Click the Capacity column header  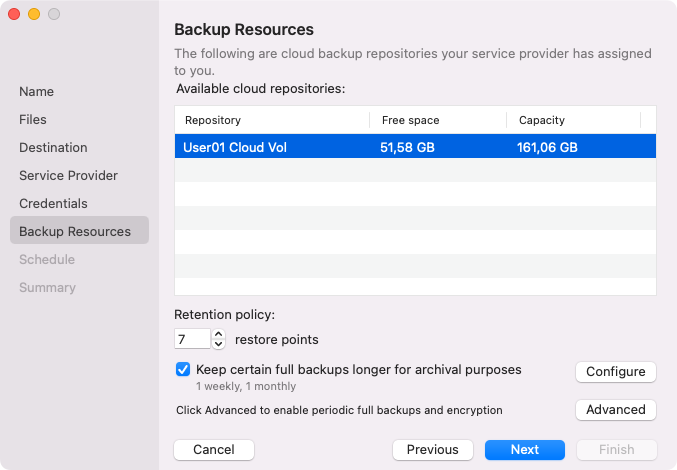[x=573, y=120]
